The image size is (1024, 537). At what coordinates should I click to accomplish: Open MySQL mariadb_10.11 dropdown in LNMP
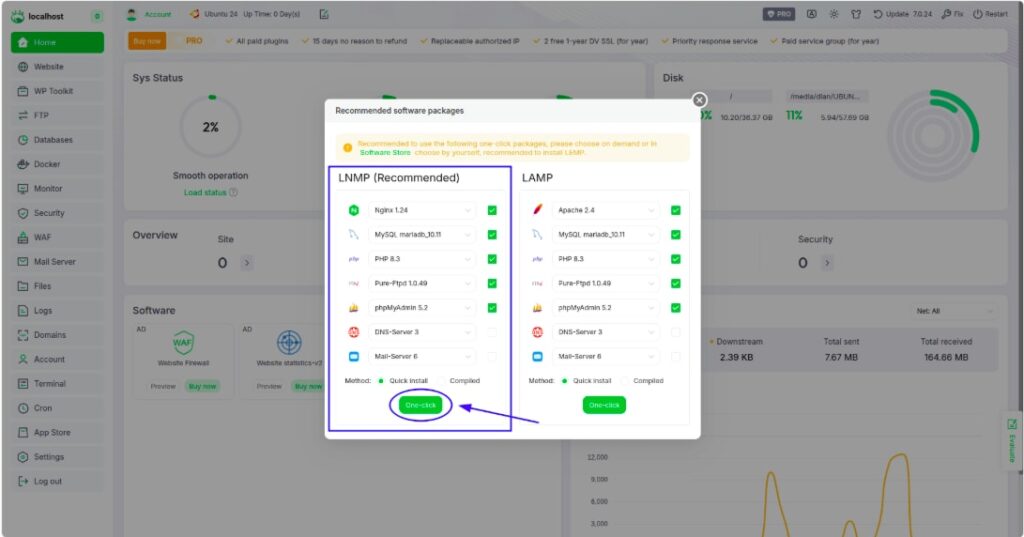pos(422,235)
